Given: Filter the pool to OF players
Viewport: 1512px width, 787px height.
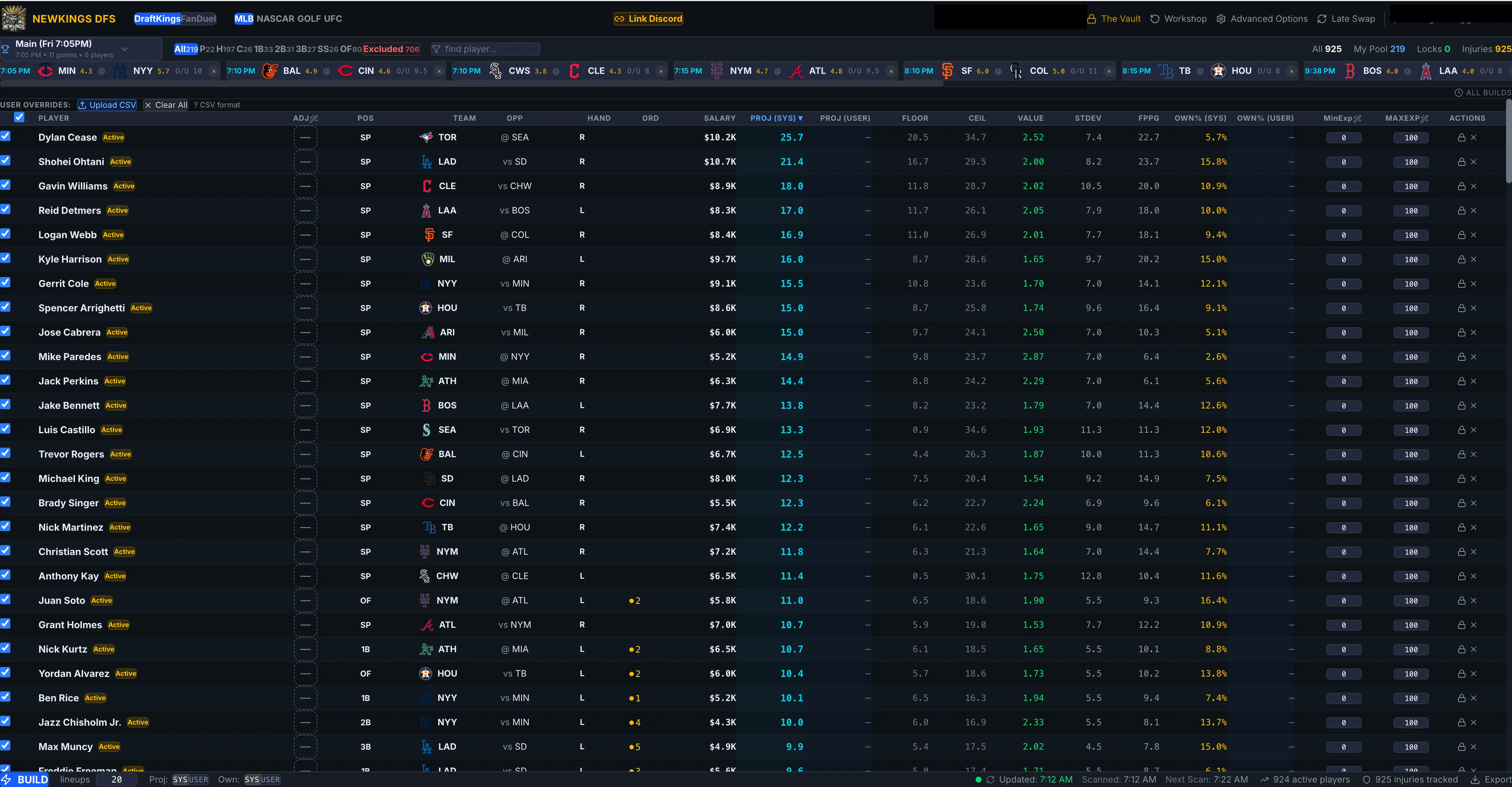Looking at the screenshot, I should (x=351, y=49).
